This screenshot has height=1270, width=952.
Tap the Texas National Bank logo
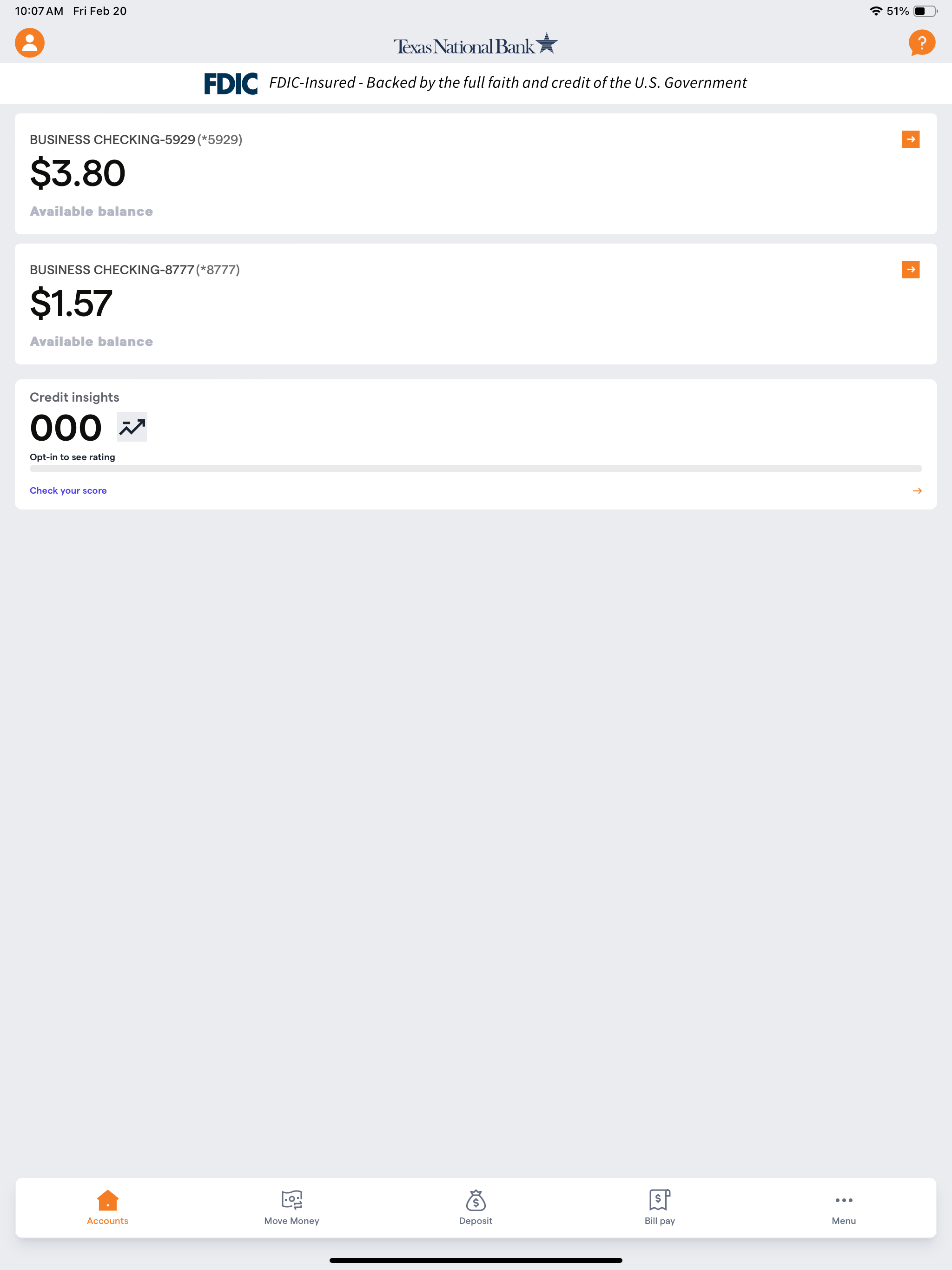476,44
